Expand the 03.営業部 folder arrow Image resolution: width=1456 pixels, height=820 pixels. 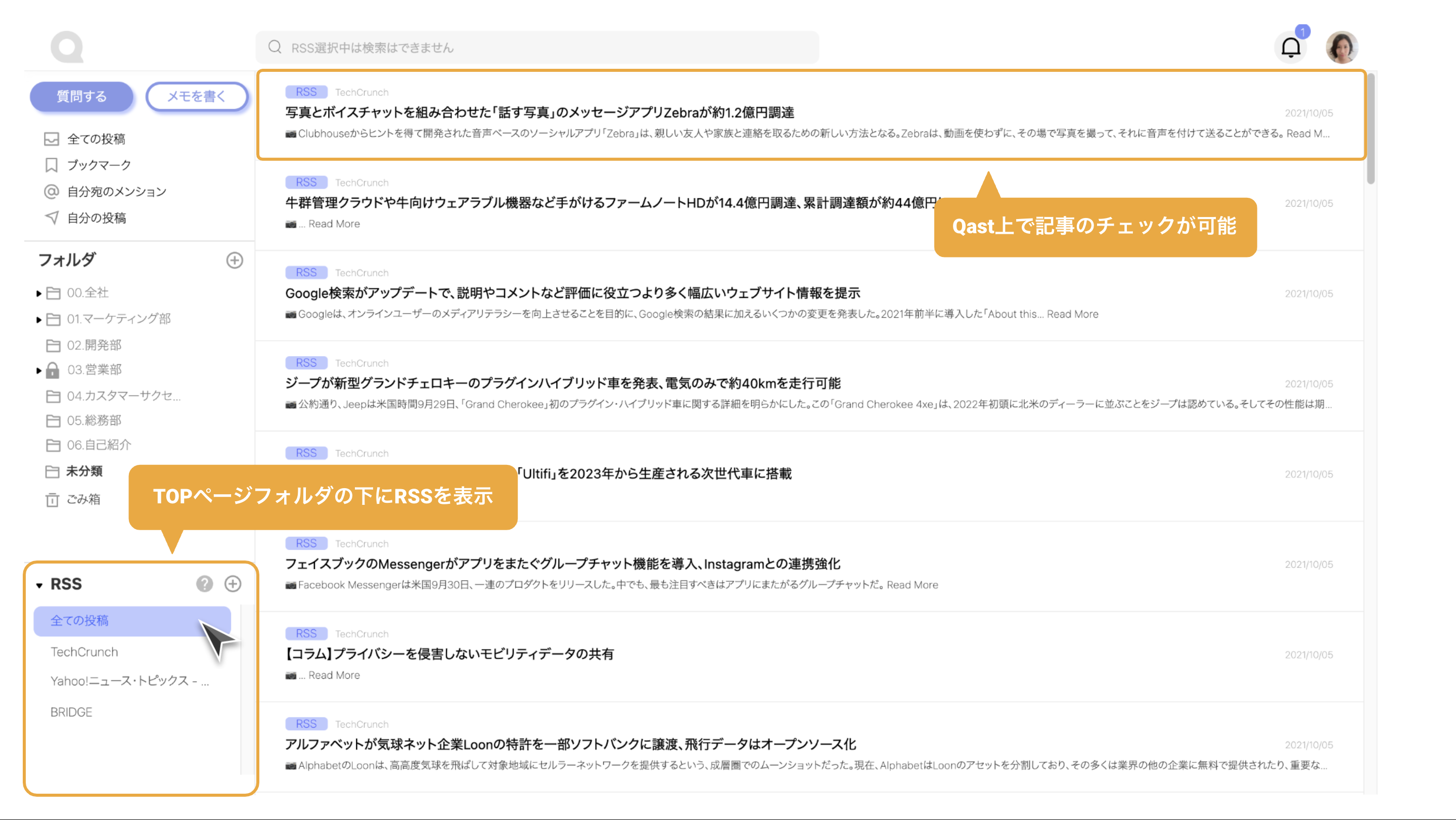[38, 370]
